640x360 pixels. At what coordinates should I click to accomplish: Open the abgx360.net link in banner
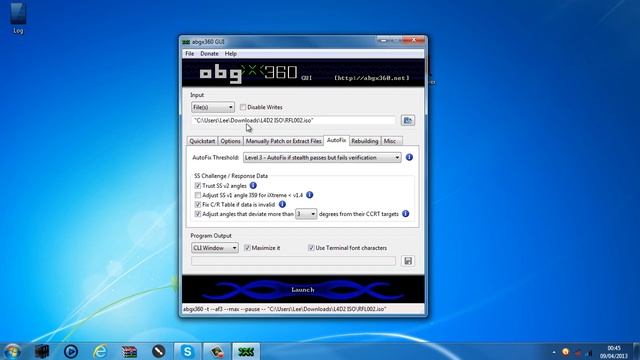pos(371,78)
